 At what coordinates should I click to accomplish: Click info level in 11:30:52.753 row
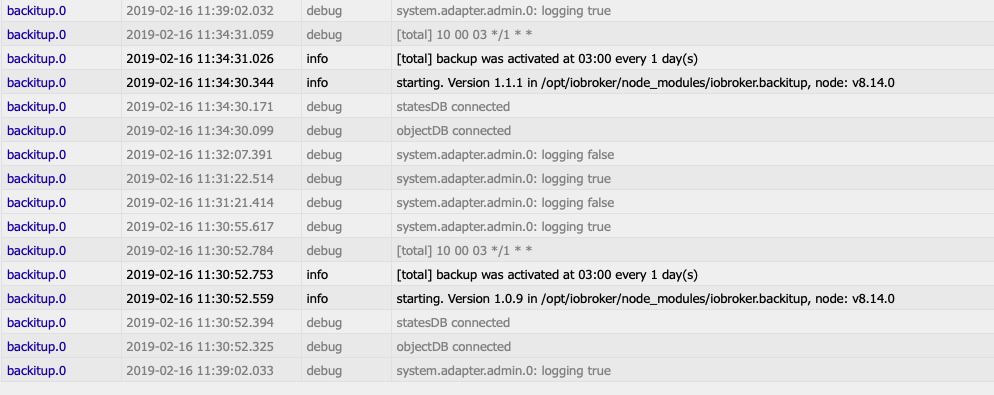tap(317, 275)
